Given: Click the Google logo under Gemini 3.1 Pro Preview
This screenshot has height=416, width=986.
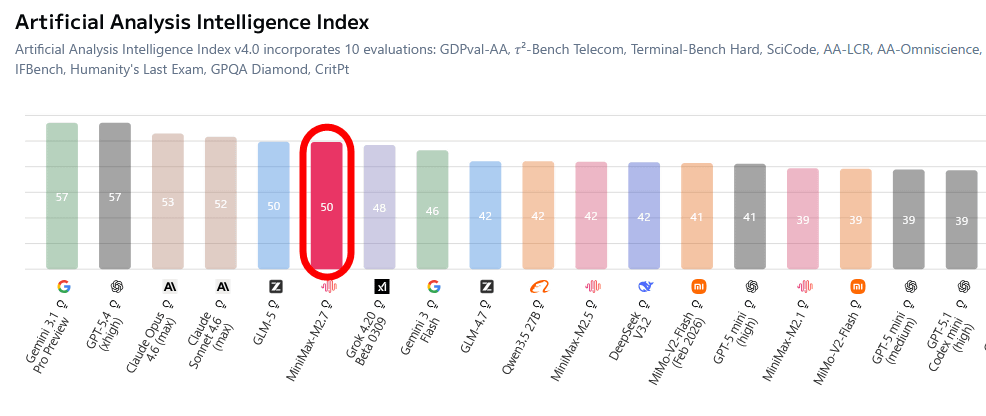Looking at the screenshot, I should tap(63, 286).
